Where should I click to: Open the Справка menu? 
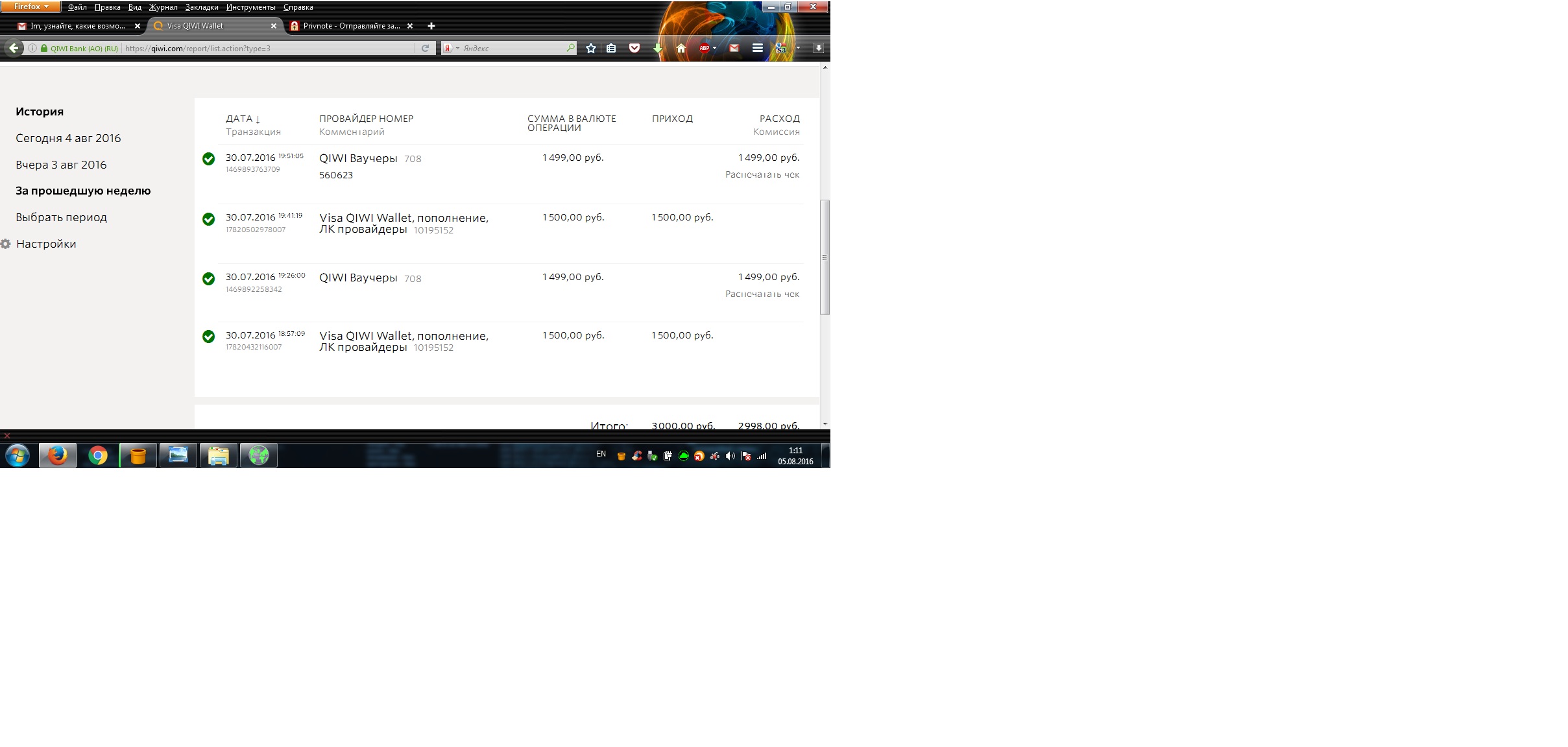[x=298, y=7]
